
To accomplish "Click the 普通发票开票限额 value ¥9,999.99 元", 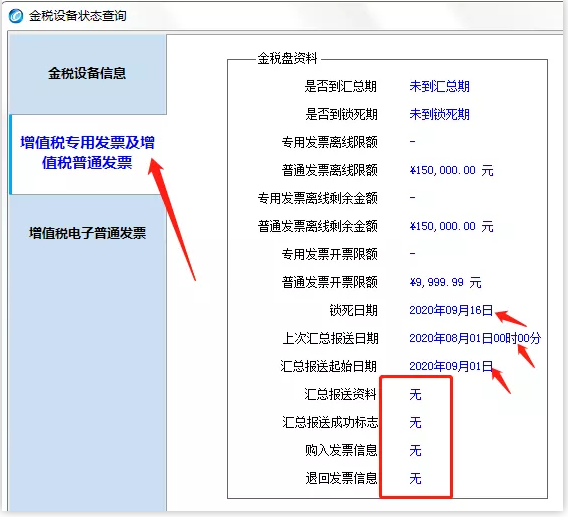I will point(445,282).
